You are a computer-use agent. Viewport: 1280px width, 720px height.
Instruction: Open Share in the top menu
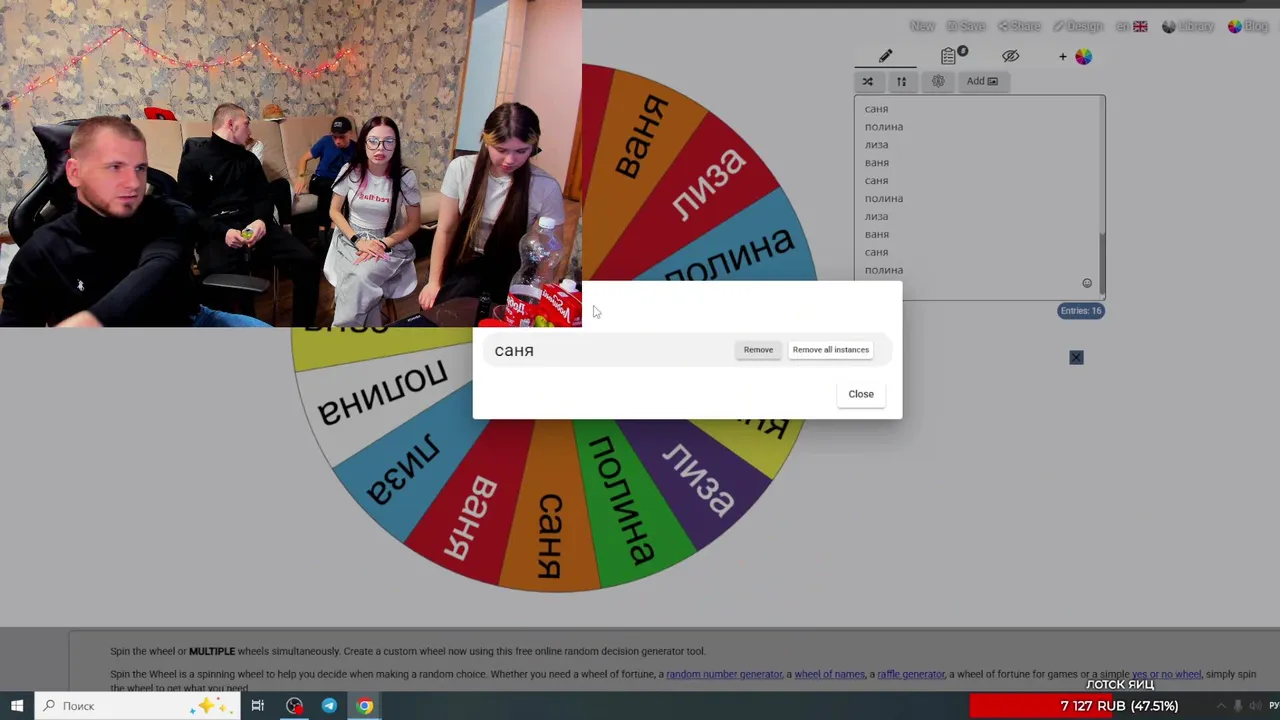coord(1020,26)
